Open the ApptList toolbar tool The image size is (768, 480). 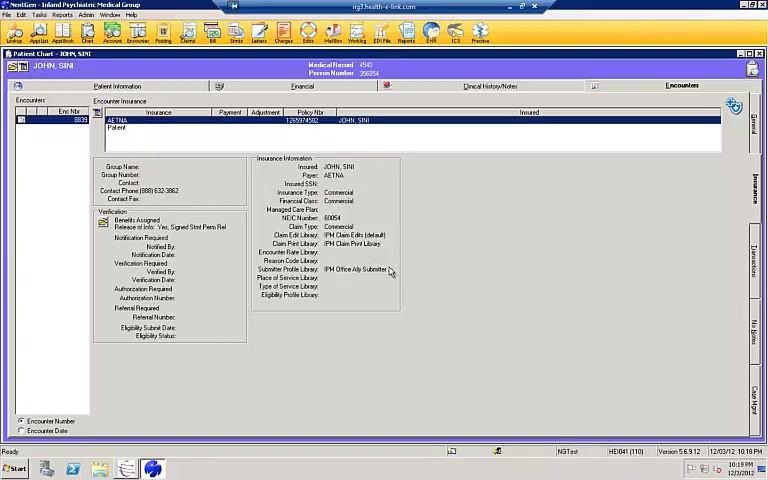39,33
